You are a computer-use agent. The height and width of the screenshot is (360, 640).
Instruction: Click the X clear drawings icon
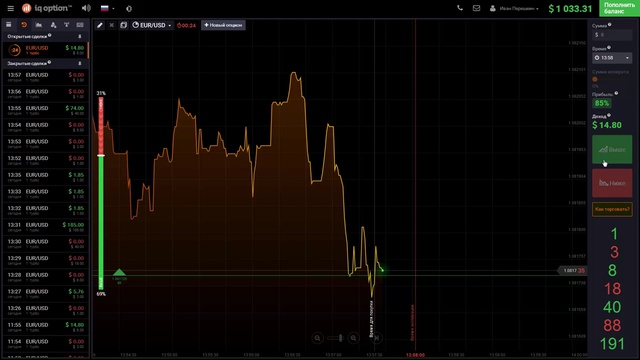[111, 25]
